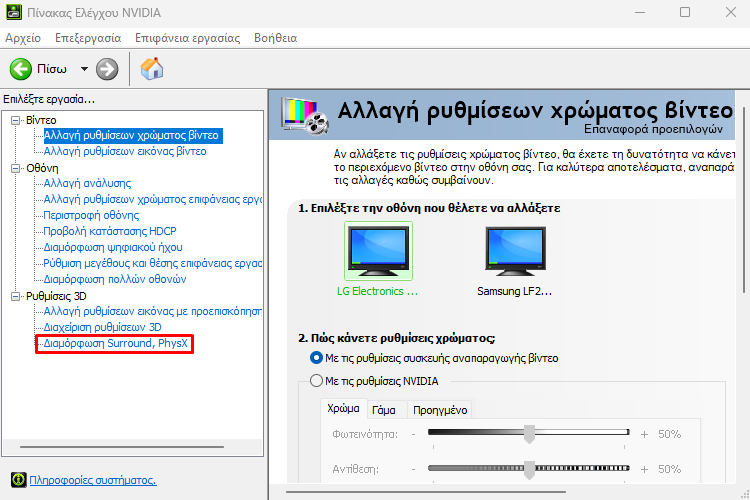
Task: Click the Βίντεο category label
Action: (41, 120)
